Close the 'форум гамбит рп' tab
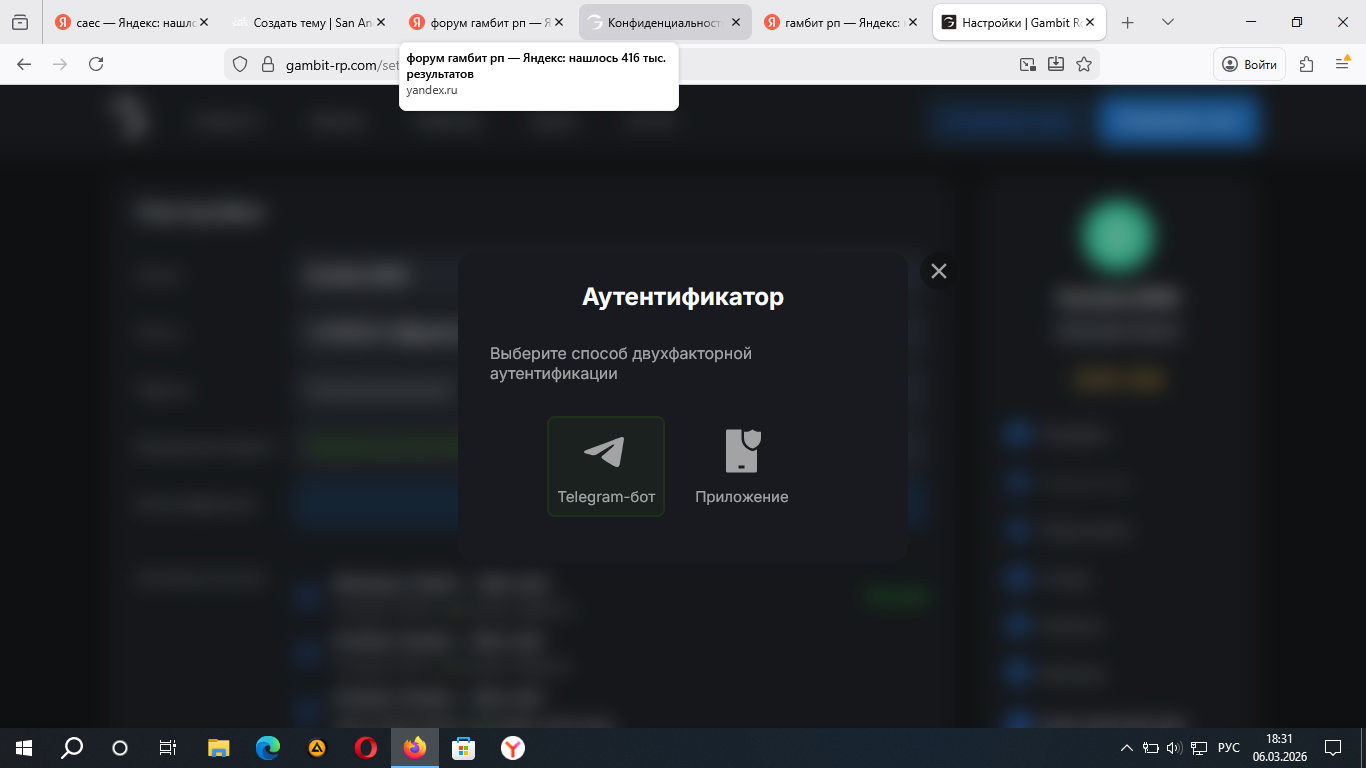Viewport: 1366px width, 768px height. pos(559,22)
